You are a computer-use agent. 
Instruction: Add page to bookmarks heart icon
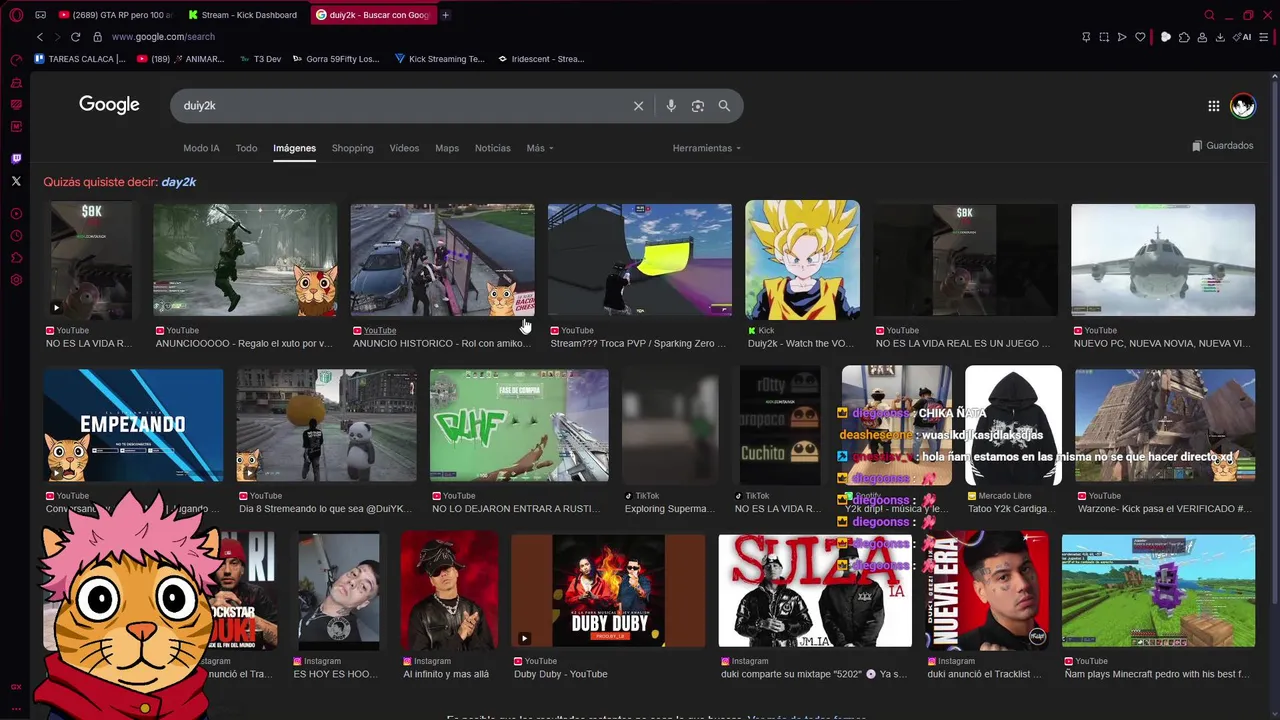[x=1140, y=37]
